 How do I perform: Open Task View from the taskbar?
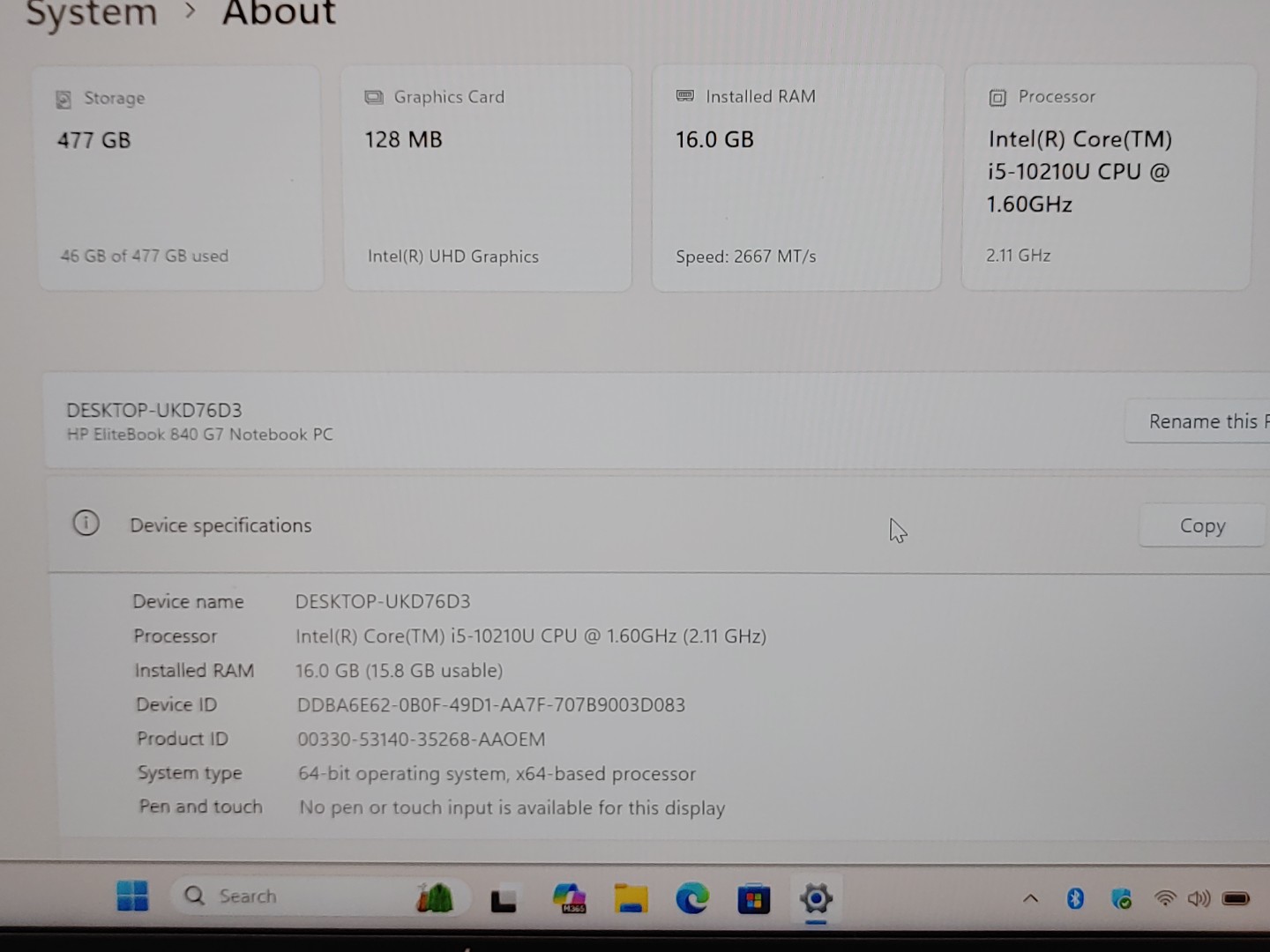coord(503,898)
